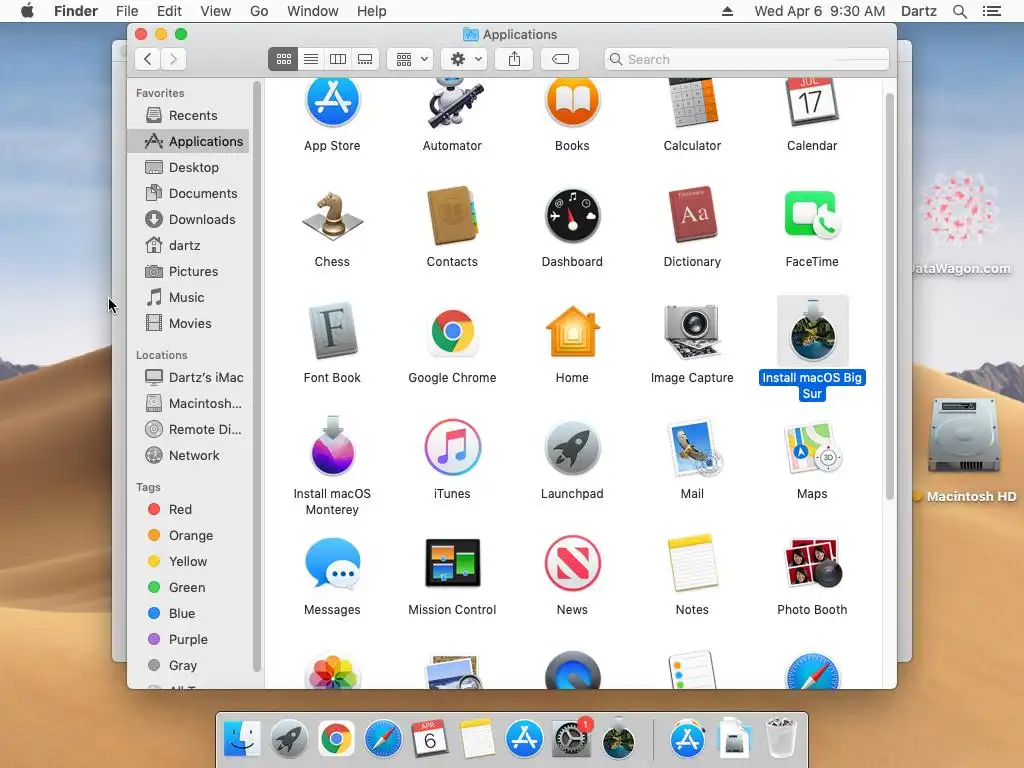This screenshot has height=768, width=1024.
Task: Select the Mail app icon
Action: (x=692, y=447)
